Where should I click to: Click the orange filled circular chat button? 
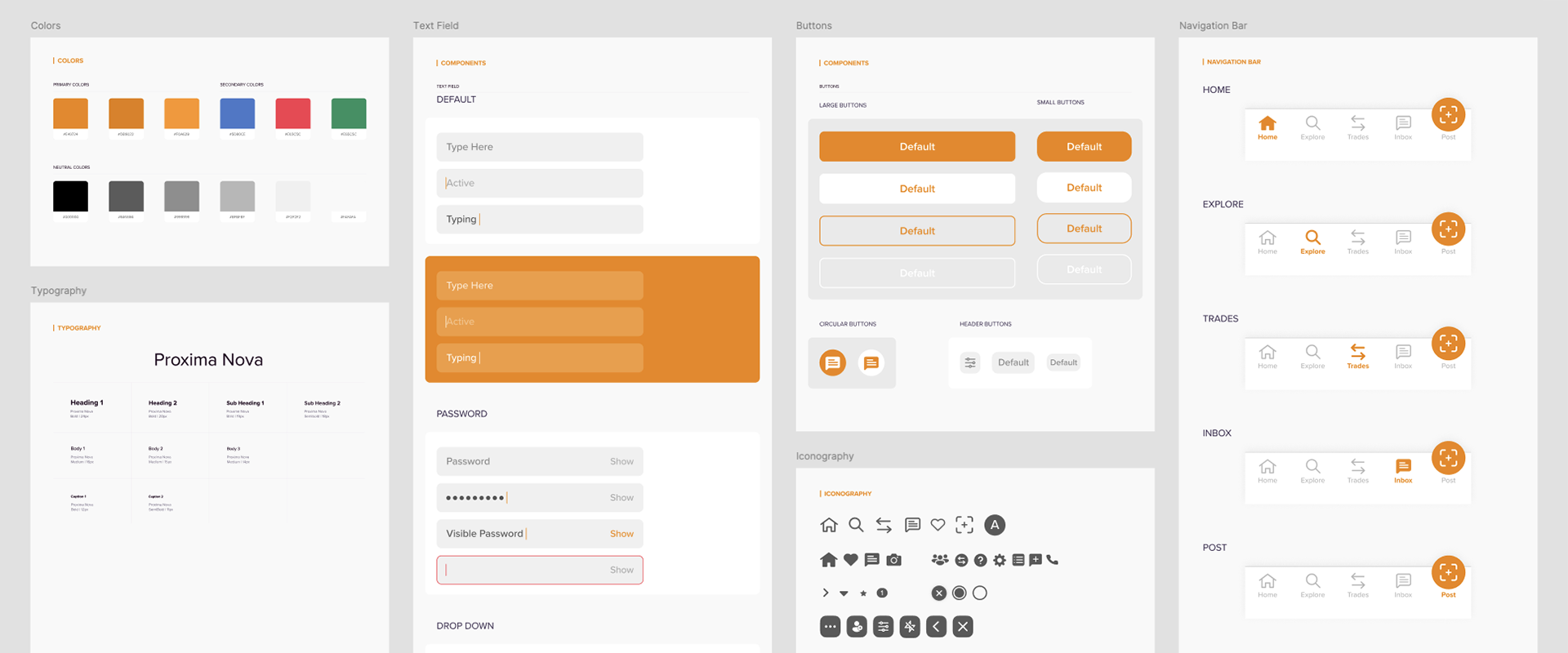[x=833, y=362]
